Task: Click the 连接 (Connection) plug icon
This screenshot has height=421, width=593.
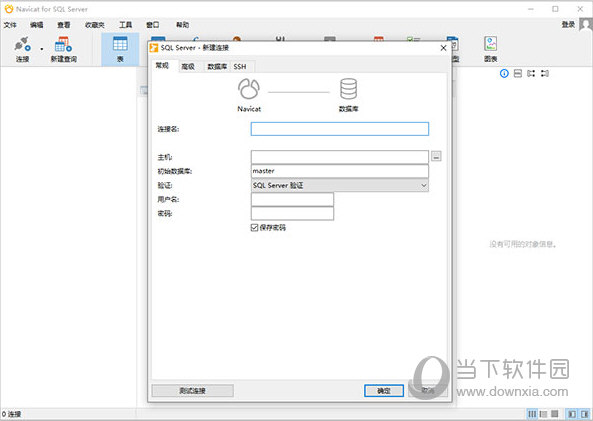Action: pyautogui.click(x=22, y=45)
